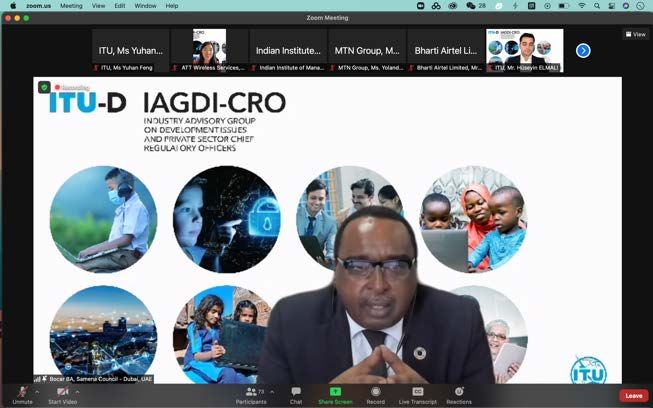This screenshot has width=653, height=408.
Task: Click the Zoom Meeting window title
Action: [327, 18]
